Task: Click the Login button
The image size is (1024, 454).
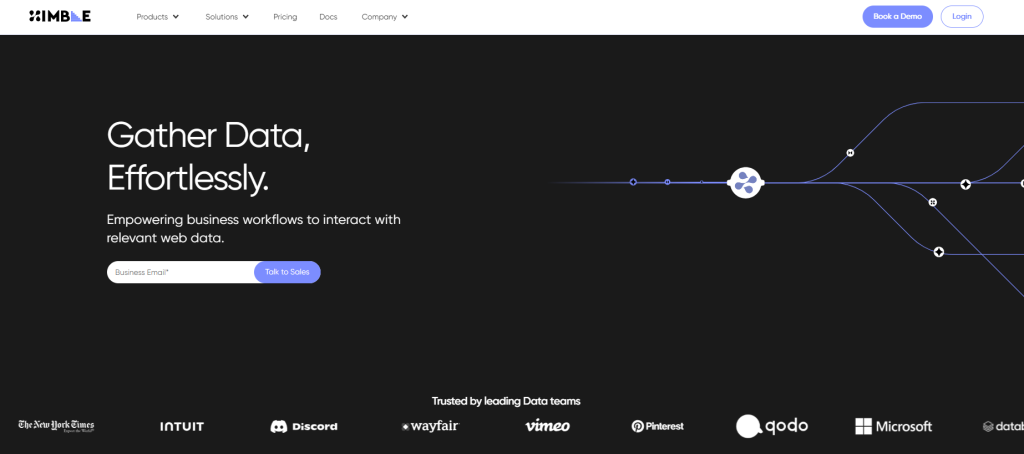Action: click(x=961, y=17)
